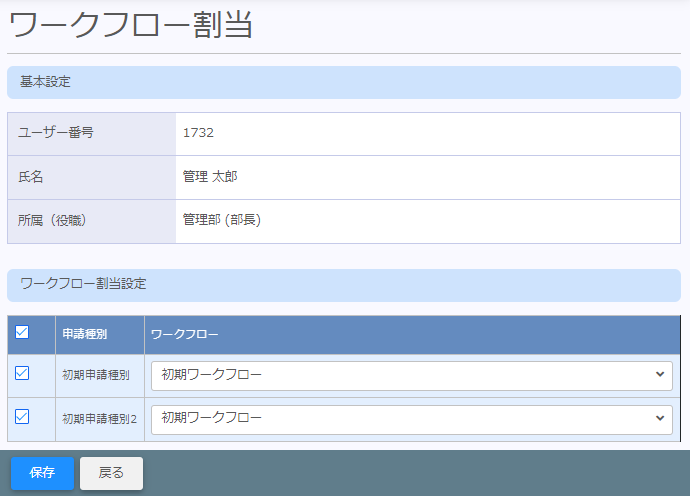Open workflow dropdown for 初期申請種別
The image size is (690, 496).
click(411, 375)
